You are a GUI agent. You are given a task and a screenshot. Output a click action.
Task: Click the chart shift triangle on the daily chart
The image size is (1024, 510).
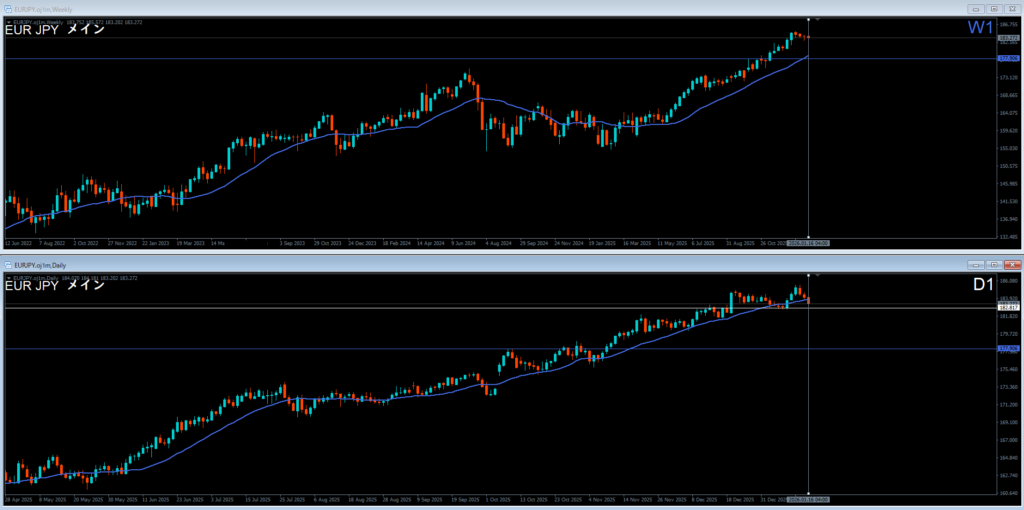tap(819, 275)
